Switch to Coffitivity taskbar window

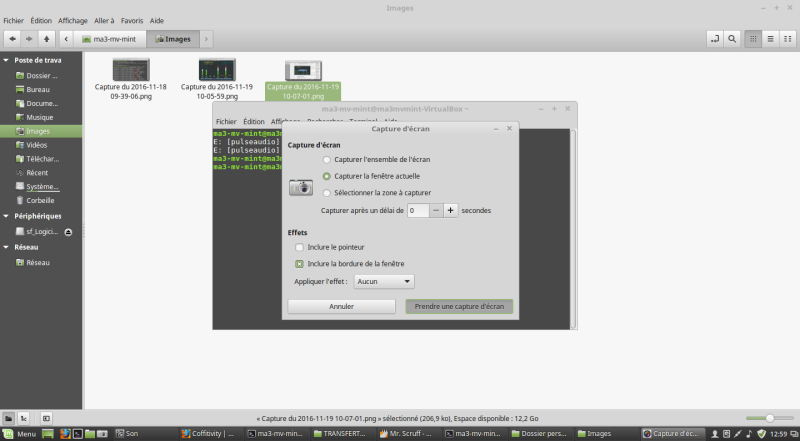[x=210, y=434]
